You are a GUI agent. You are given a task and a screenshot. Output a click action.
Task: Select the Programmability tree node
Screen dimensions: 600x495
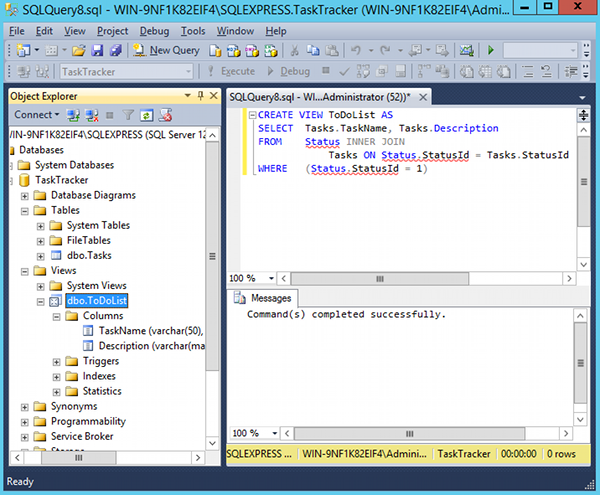pos(88,421)
